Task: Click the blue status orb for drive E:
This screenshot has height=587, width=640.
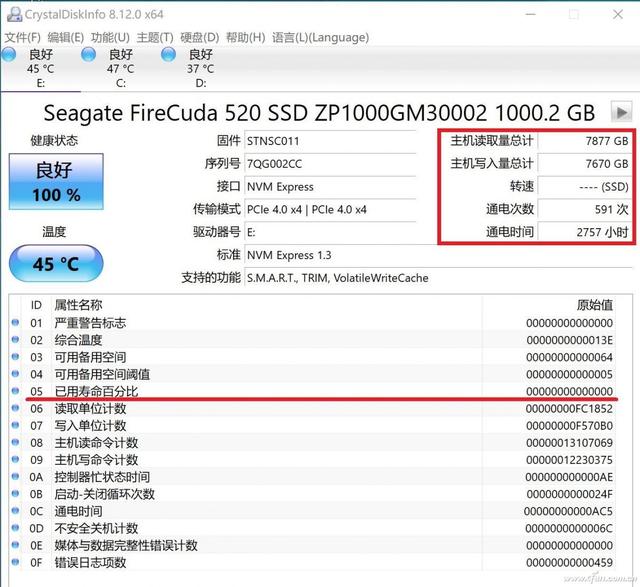Action: [9, 54]
